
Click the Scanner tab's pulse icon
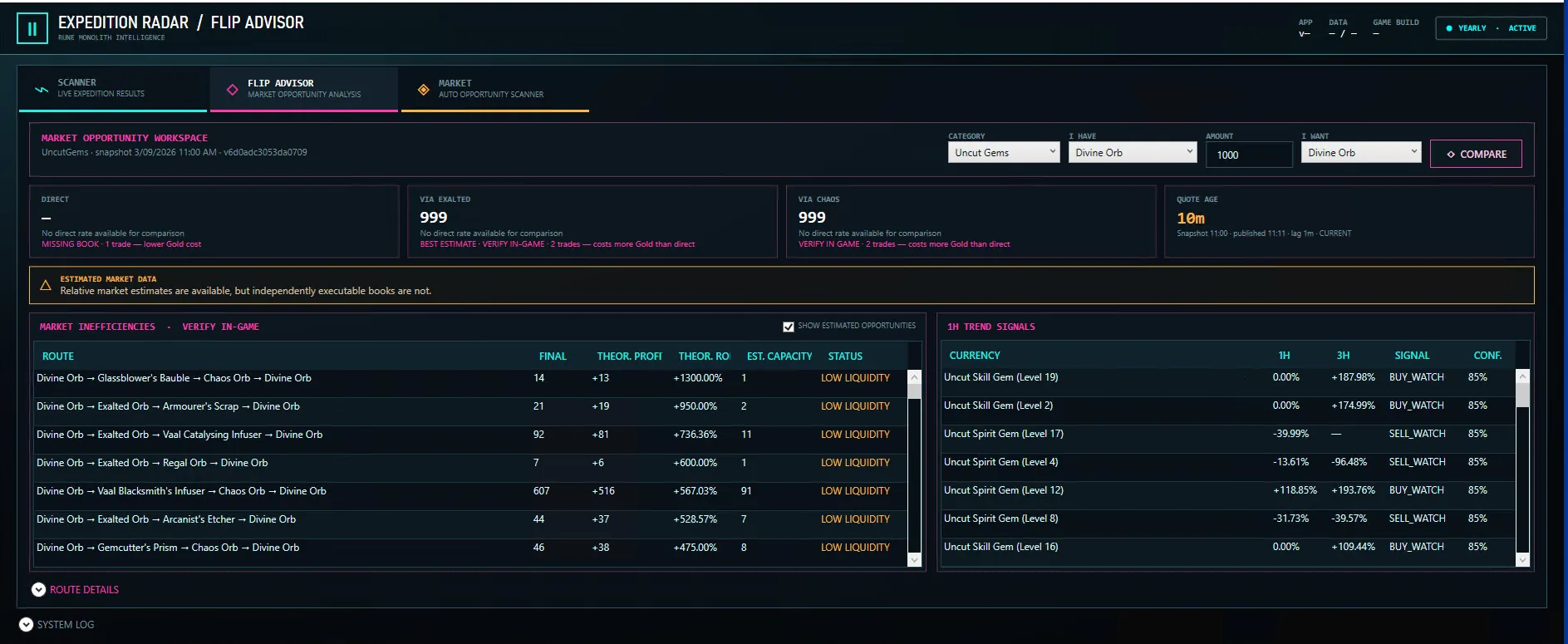pos(42,89)
